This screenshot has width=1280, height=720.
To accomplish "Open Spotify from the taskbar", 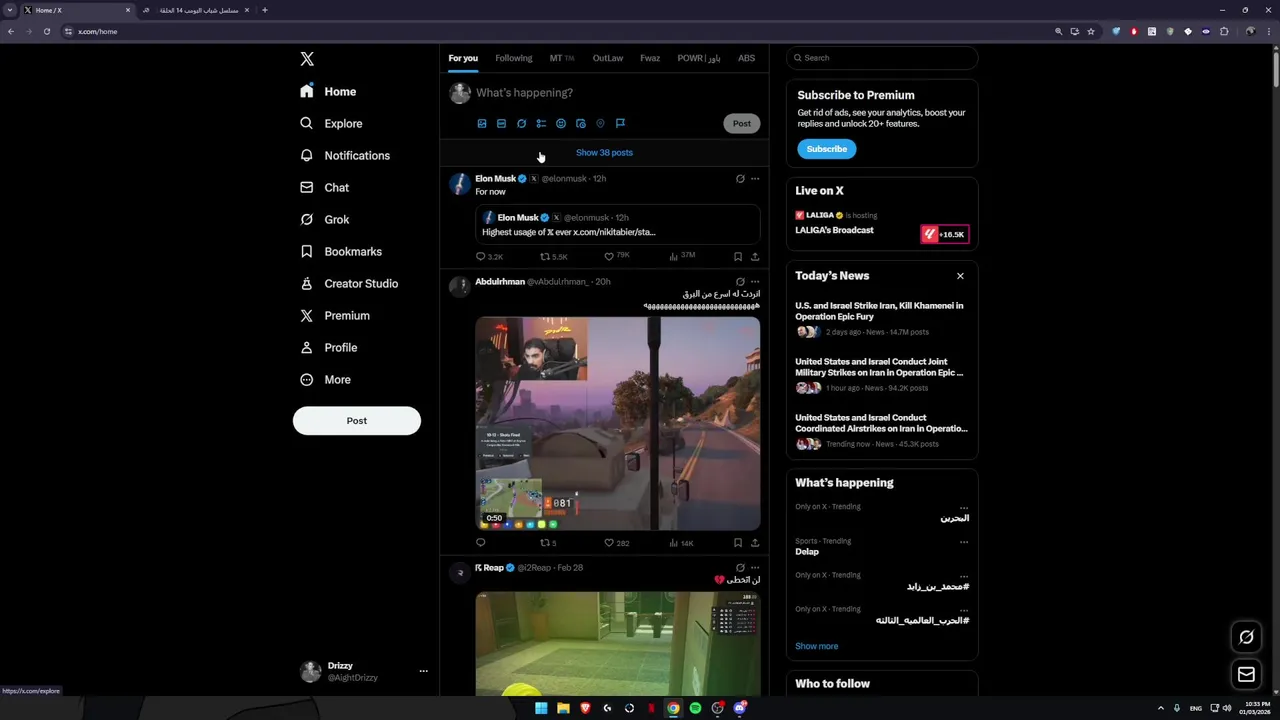I will (695, 708).
